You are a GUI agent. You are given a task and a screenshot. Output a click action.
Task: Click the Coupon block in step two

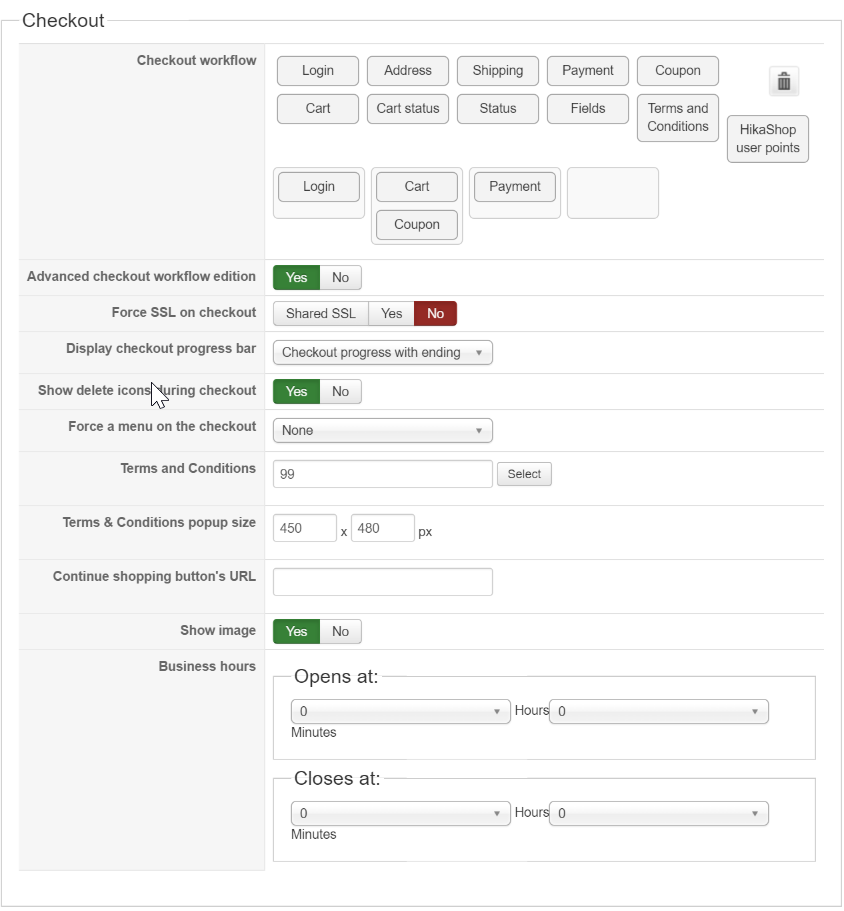[417, 225]
